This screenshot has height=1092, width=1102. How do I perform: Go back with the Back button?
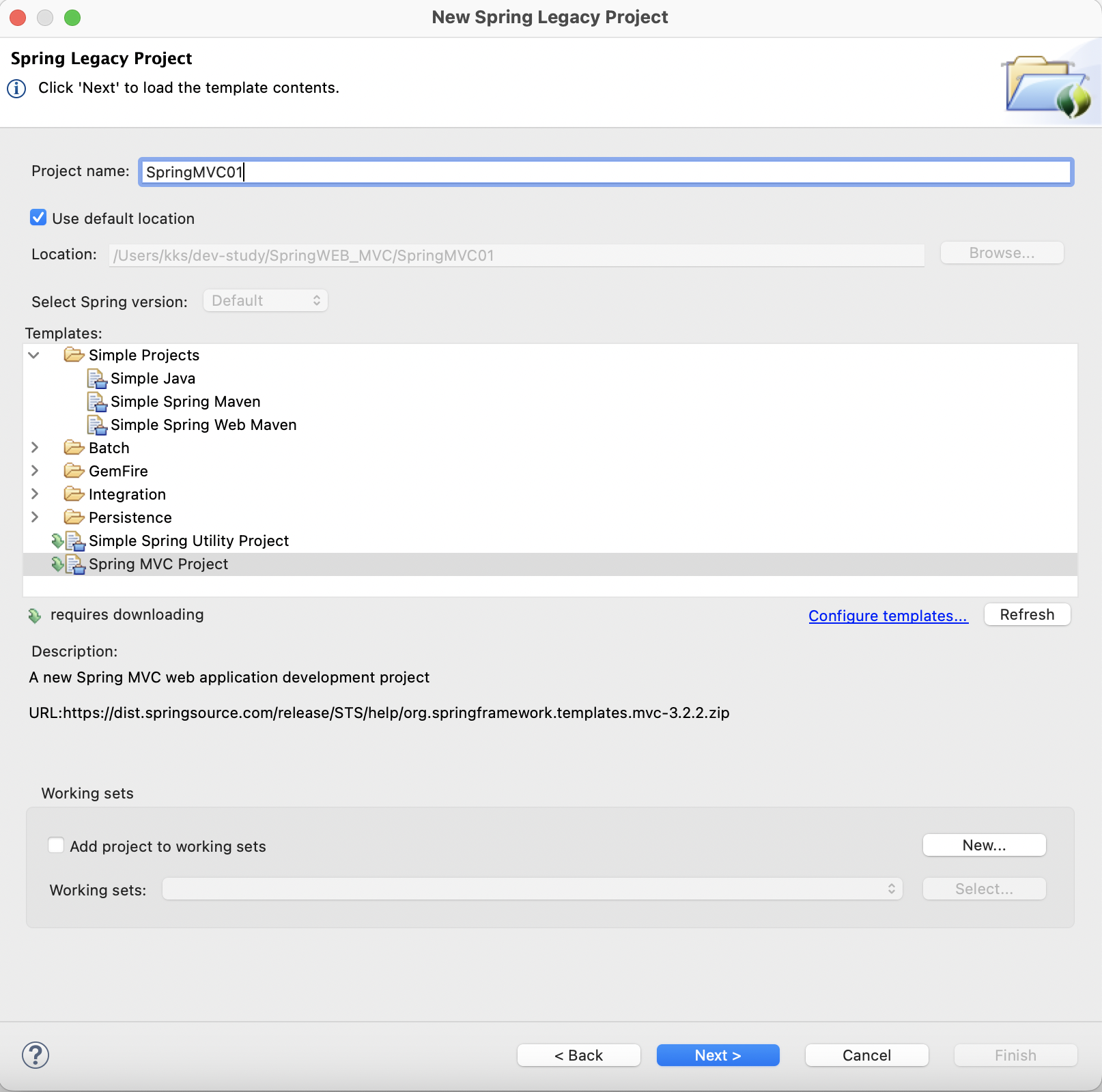(x=578, y=1055)
